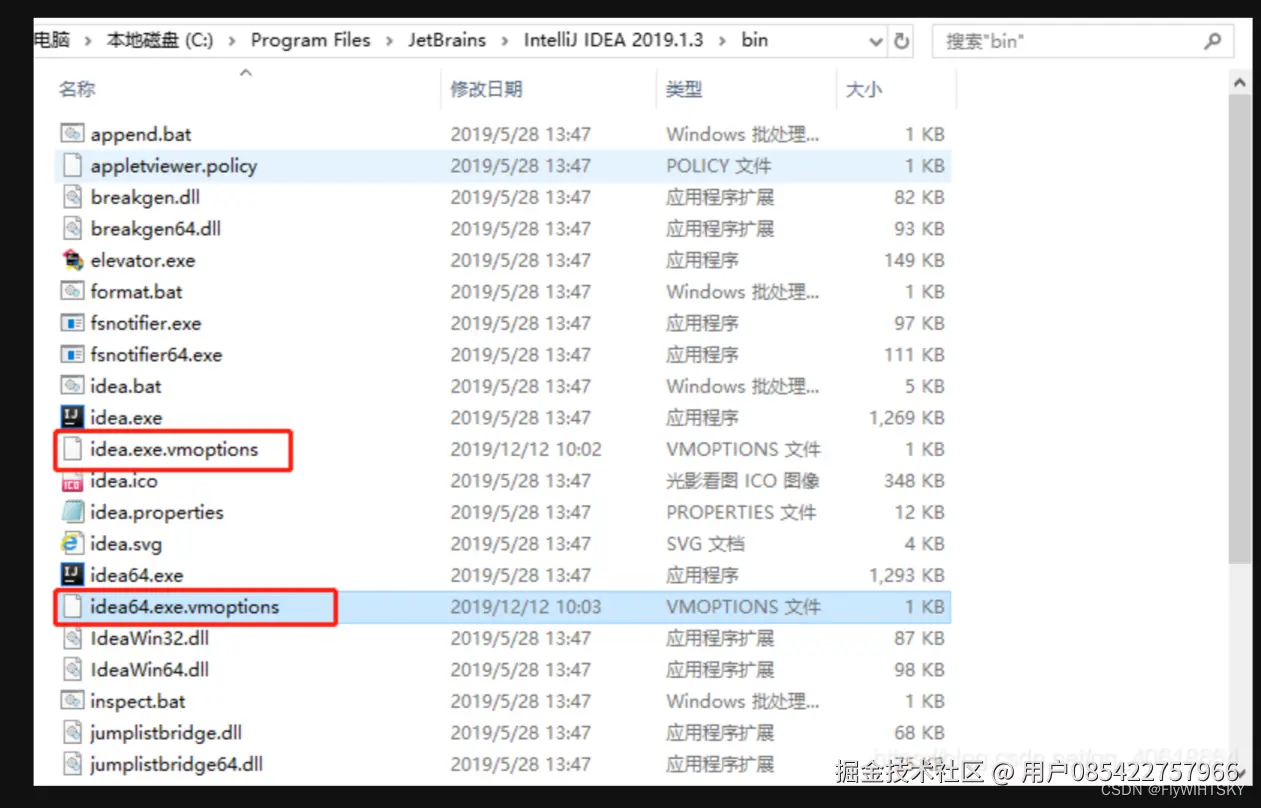Click the idea.ico image icon
Image resolution: width=1261 pixels, height=808 pixels.
[x=72, y=481]
